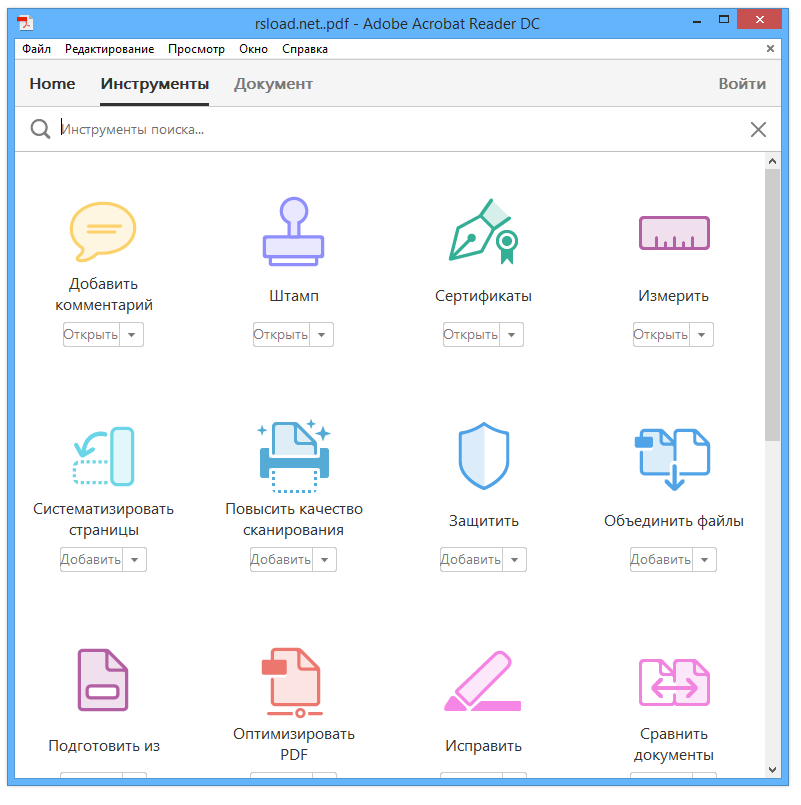Minimize the Acrobat Reader window
This screenshot has height=805, width=801.
tap(697, 21)
